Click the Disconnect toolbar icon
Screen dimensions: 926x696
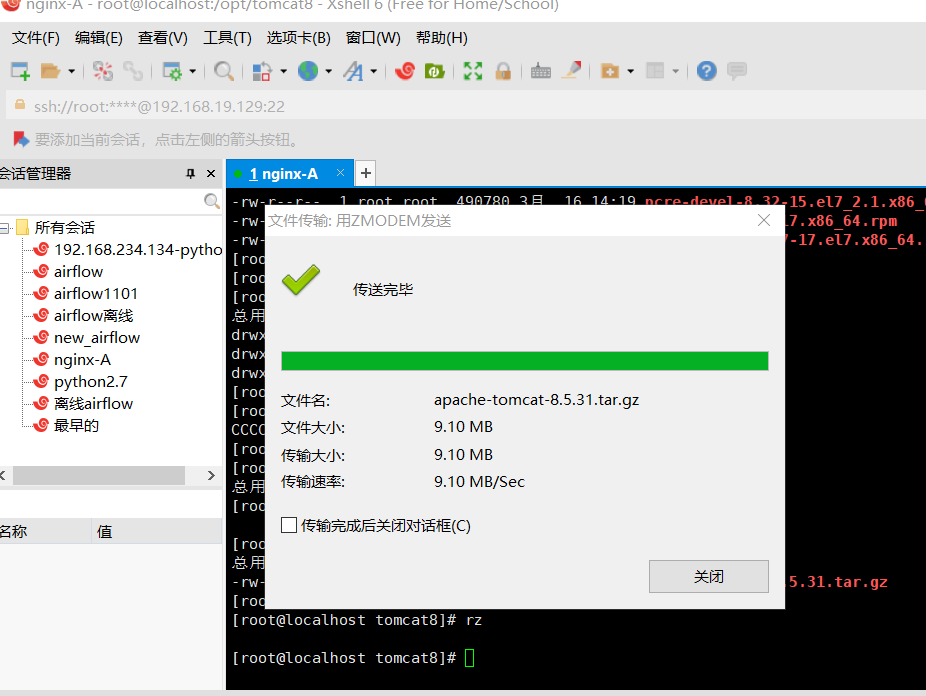(103, 71)
